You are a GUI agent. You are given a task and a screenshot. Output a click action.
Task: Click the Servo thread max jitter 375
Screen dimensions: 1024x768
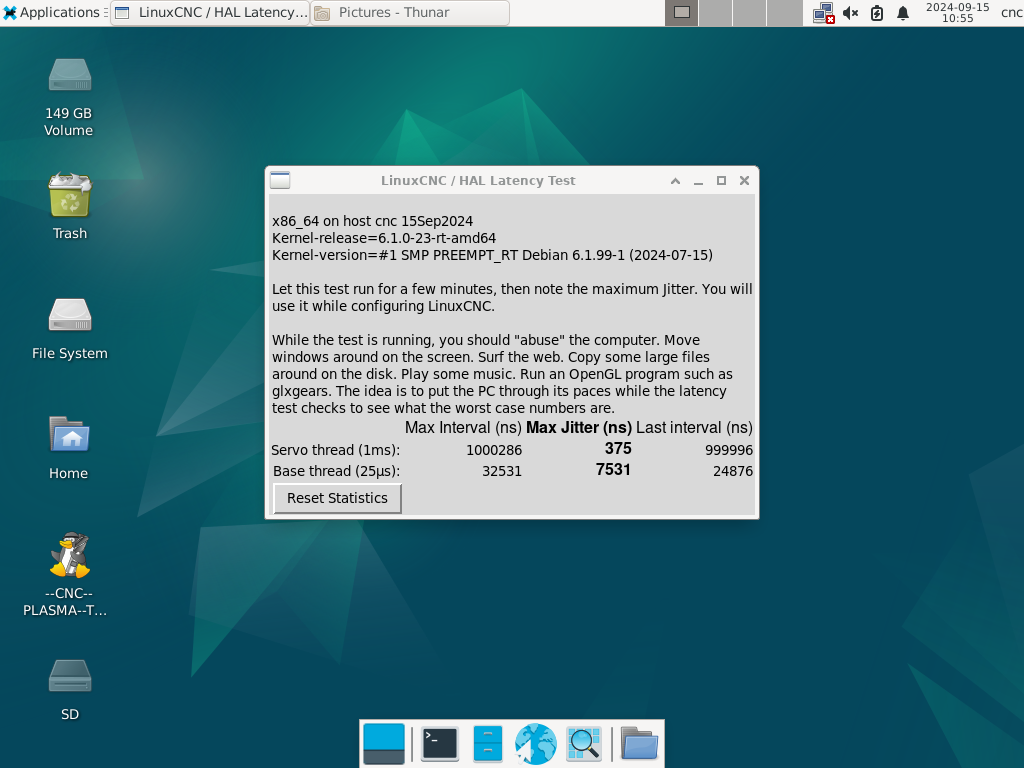coord(618,449)
